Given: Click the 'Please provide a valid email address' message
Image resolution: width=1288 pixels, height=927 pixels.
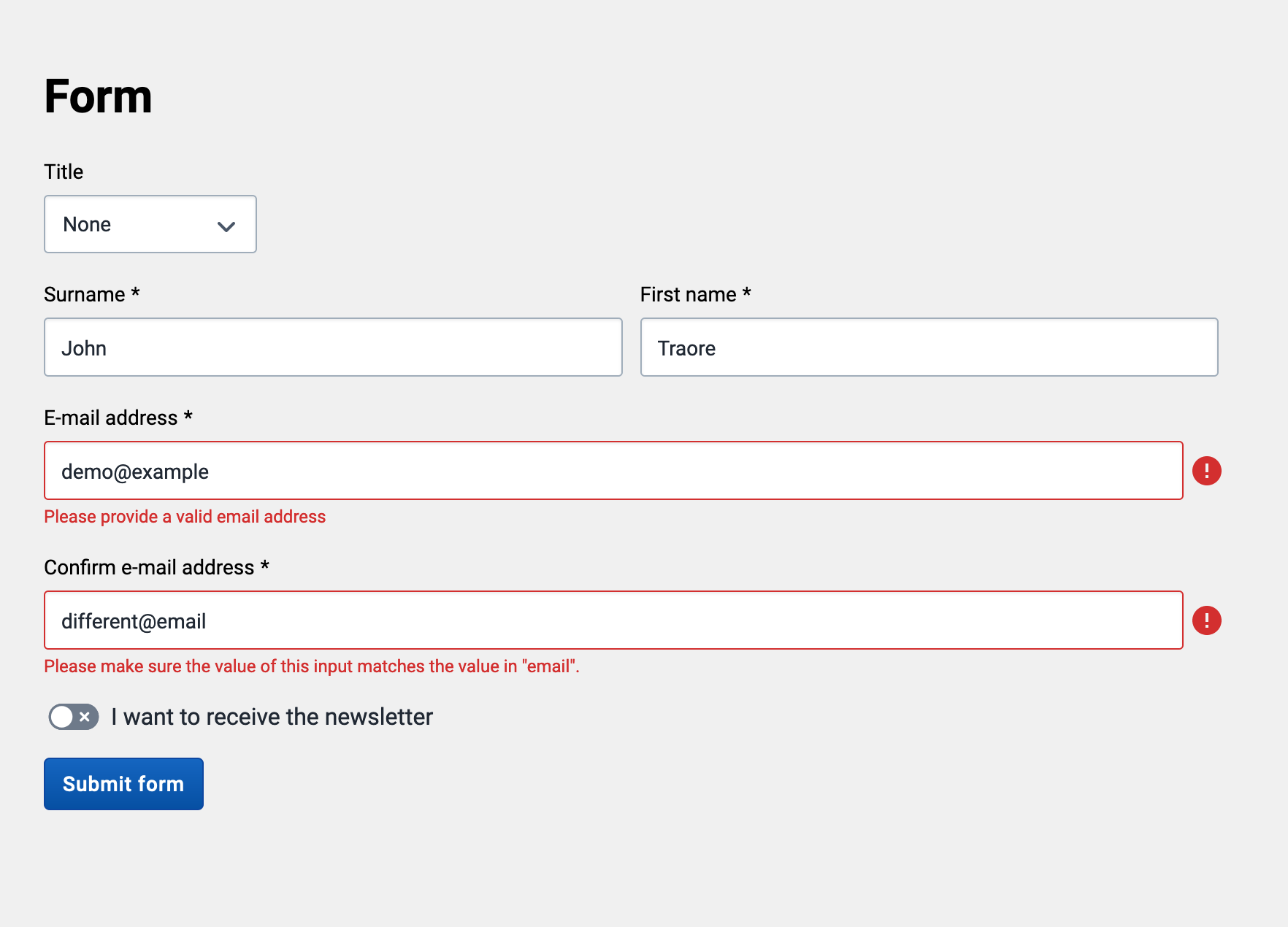Looking at the screenshot, I should pyautogui.click(x=185, y=516).
